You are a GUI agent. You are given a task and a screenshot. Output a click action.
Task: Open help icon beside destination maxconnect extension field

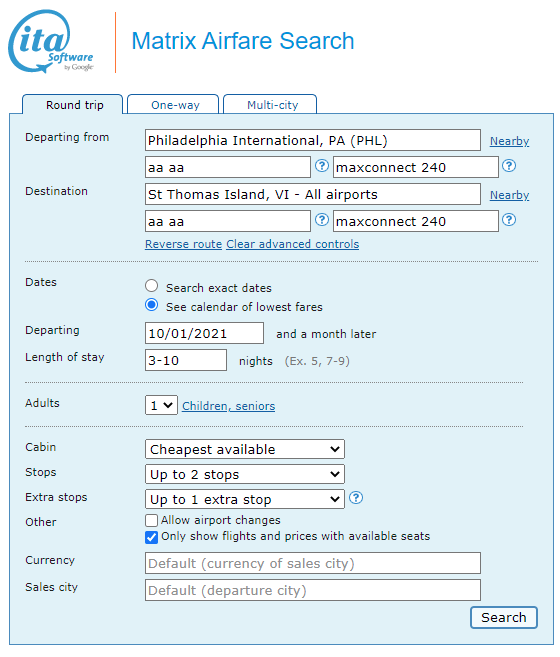pos(509,220)
